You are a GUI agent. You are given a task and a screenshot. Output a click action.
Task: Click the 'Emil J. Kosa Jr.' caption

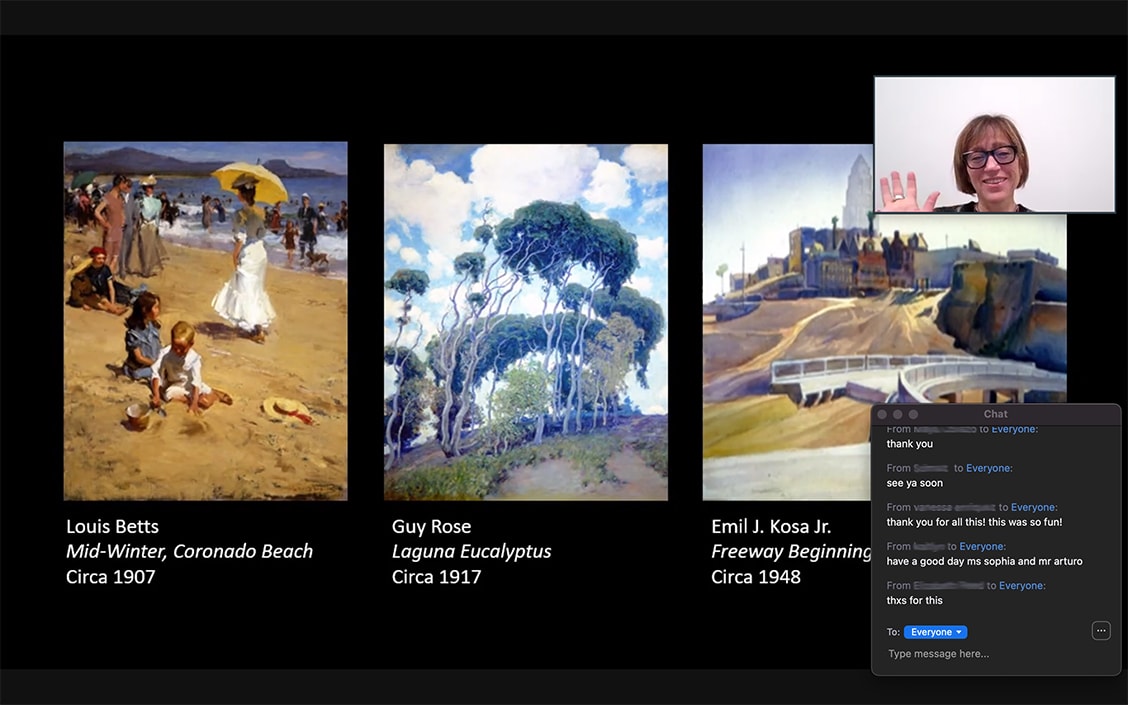[770, 527]
